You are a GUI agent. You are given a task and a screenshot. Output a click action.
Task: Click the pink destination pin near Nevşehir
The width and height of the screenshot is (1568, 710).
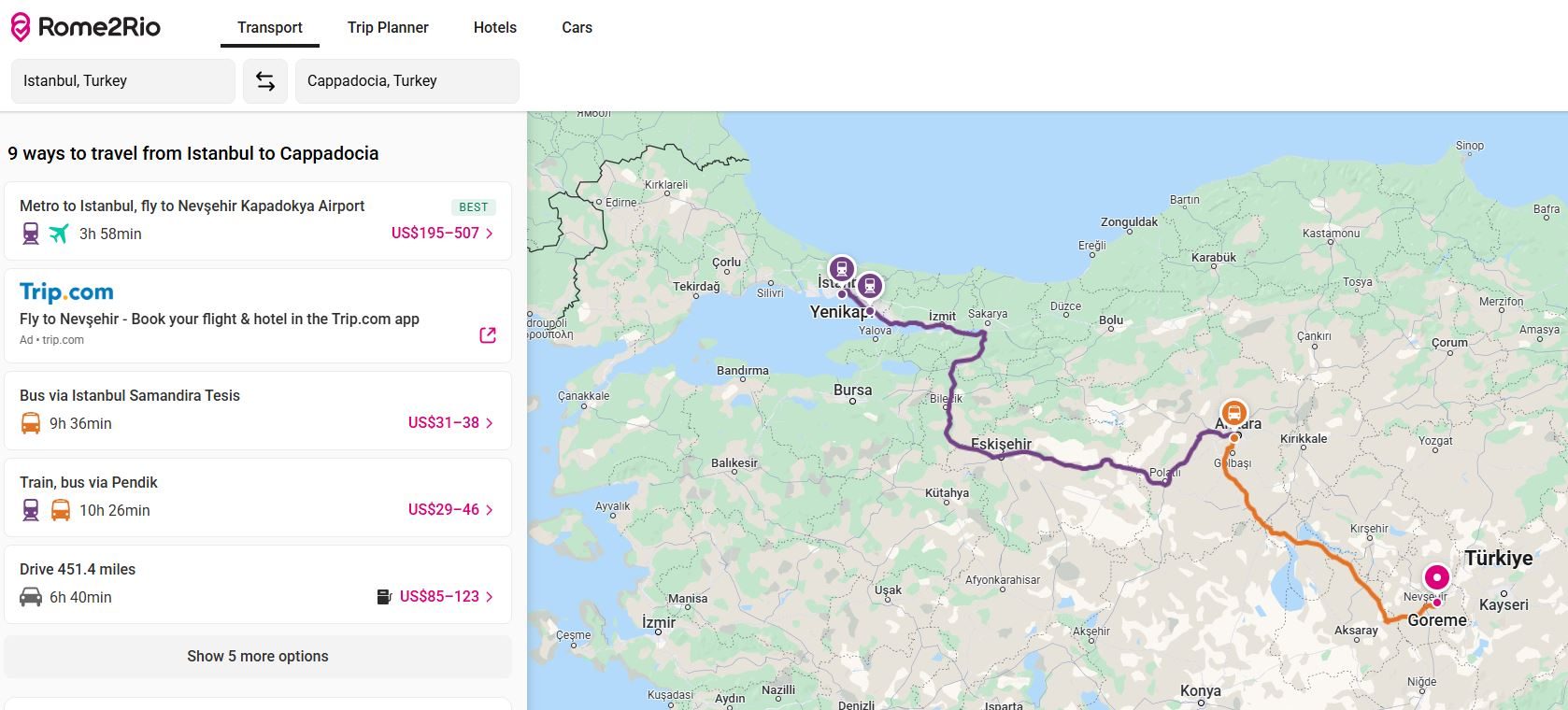[1436, 577]
